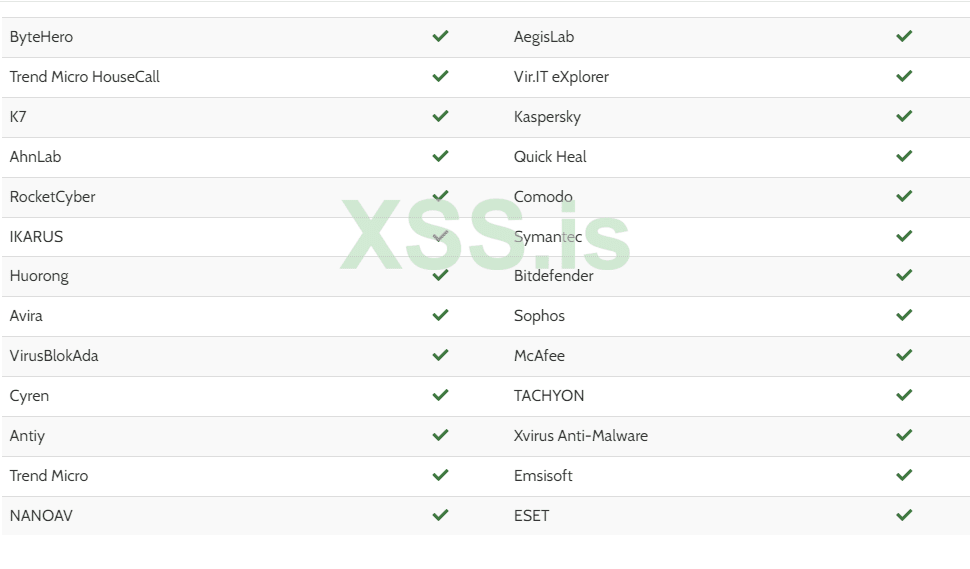Select the Huorong row label

click(x=39, y=276)
